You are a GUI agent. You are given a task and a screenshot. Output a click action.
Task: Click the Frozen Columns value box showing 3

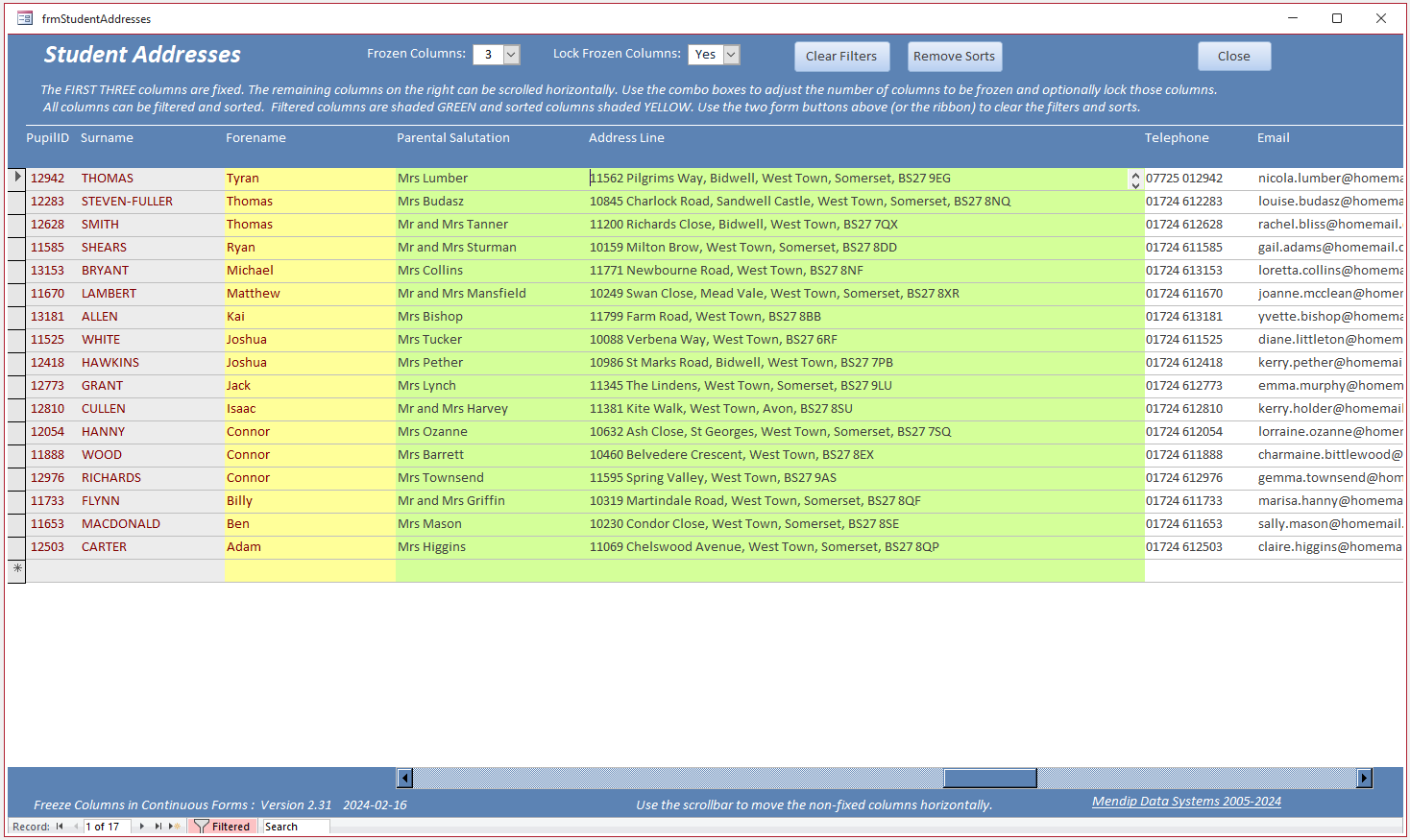tap(488, 55)
